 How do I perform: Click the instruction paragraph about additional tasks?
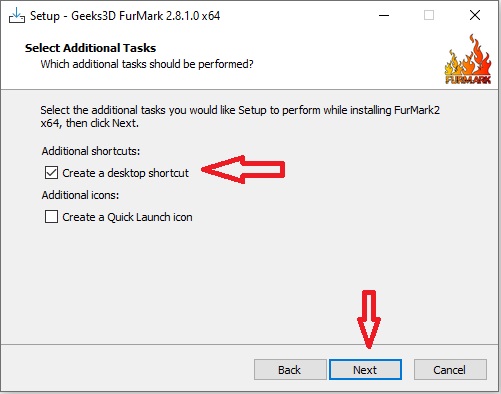pyautogui.click(x=240, y=117)
